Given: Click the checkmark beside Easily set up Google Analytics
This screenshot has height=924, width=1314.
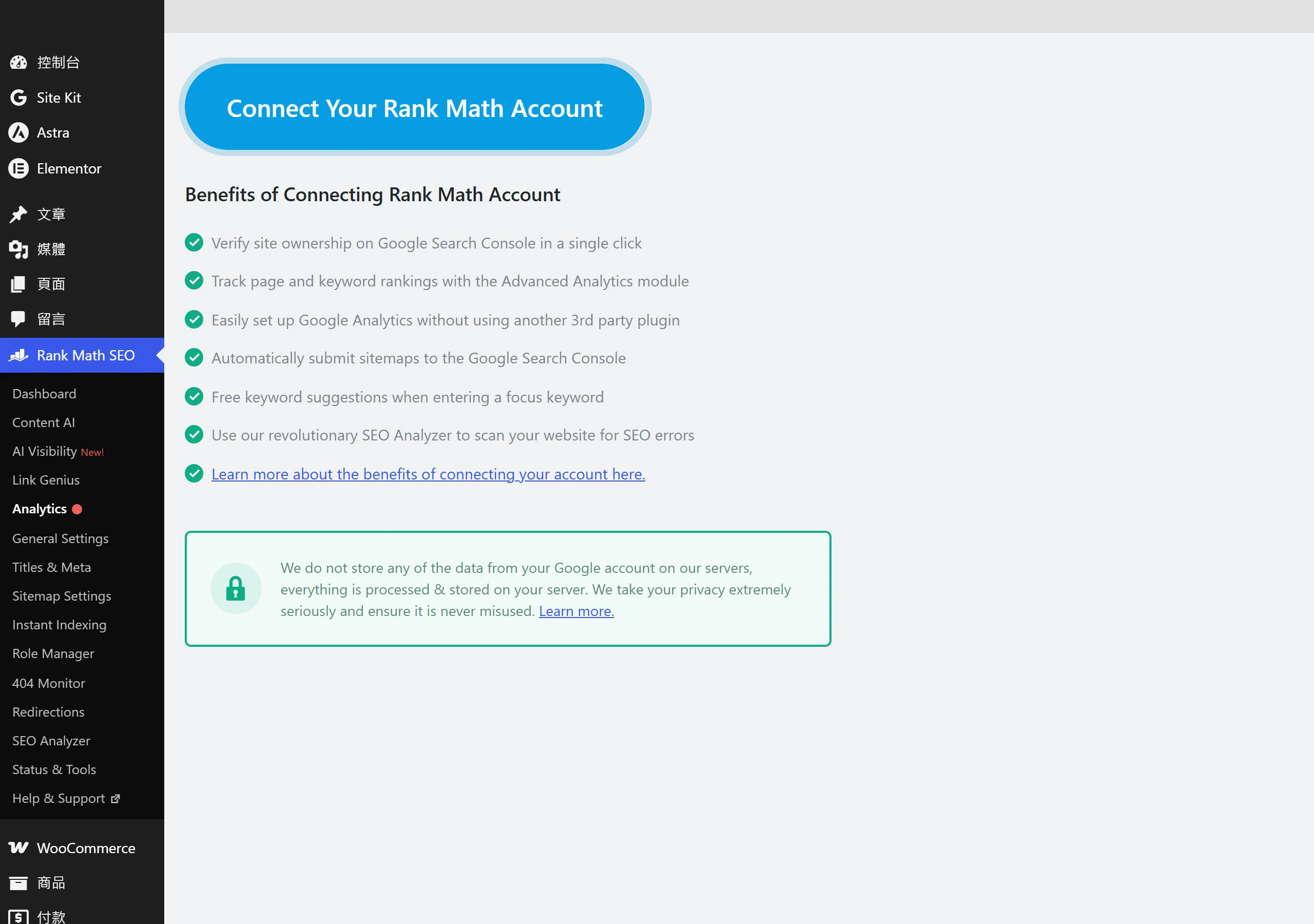Looking at the screenshot, I should click(194, 319).
